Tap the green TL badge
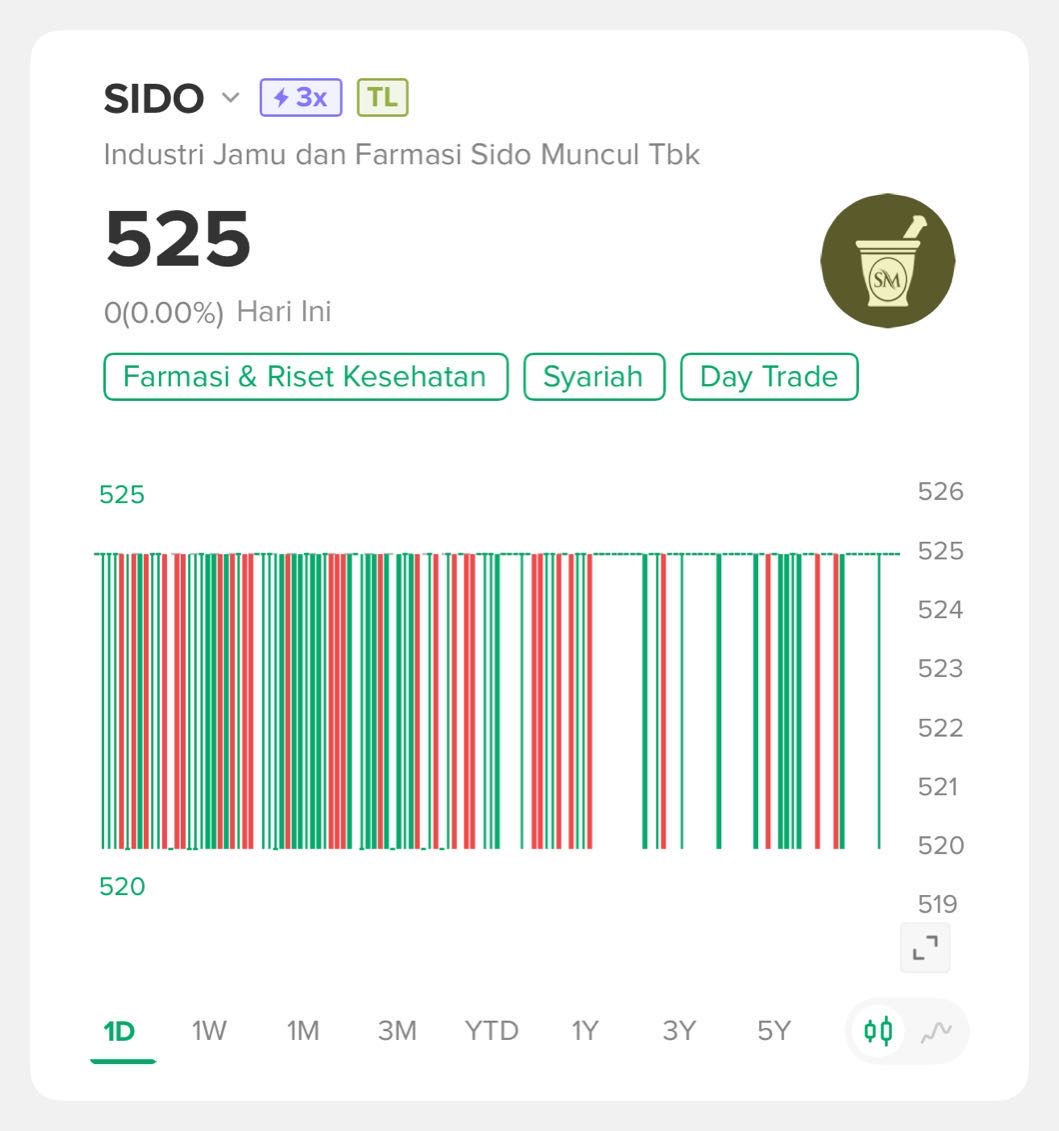The width and height of the screenshot is (1059, 1131). (382, 98)
